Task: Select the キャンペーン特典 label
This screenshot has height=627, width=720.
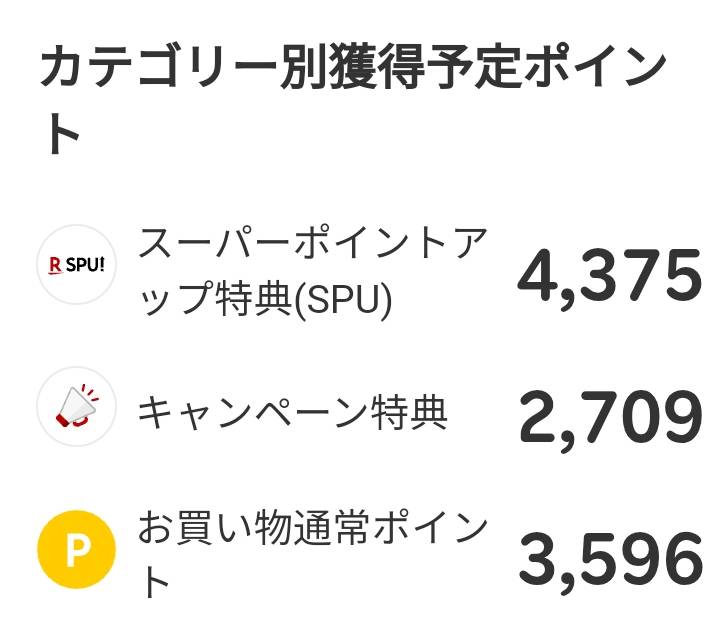Action: click(292, 412)
